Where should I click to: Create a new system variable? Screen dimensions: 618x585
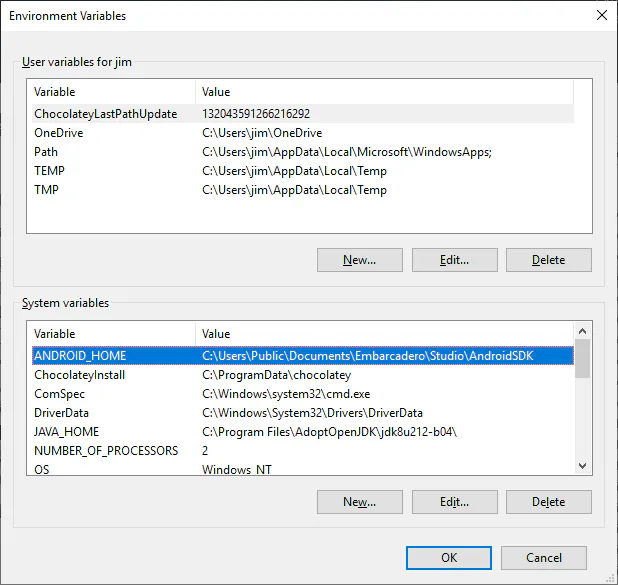tap(359, 502)
